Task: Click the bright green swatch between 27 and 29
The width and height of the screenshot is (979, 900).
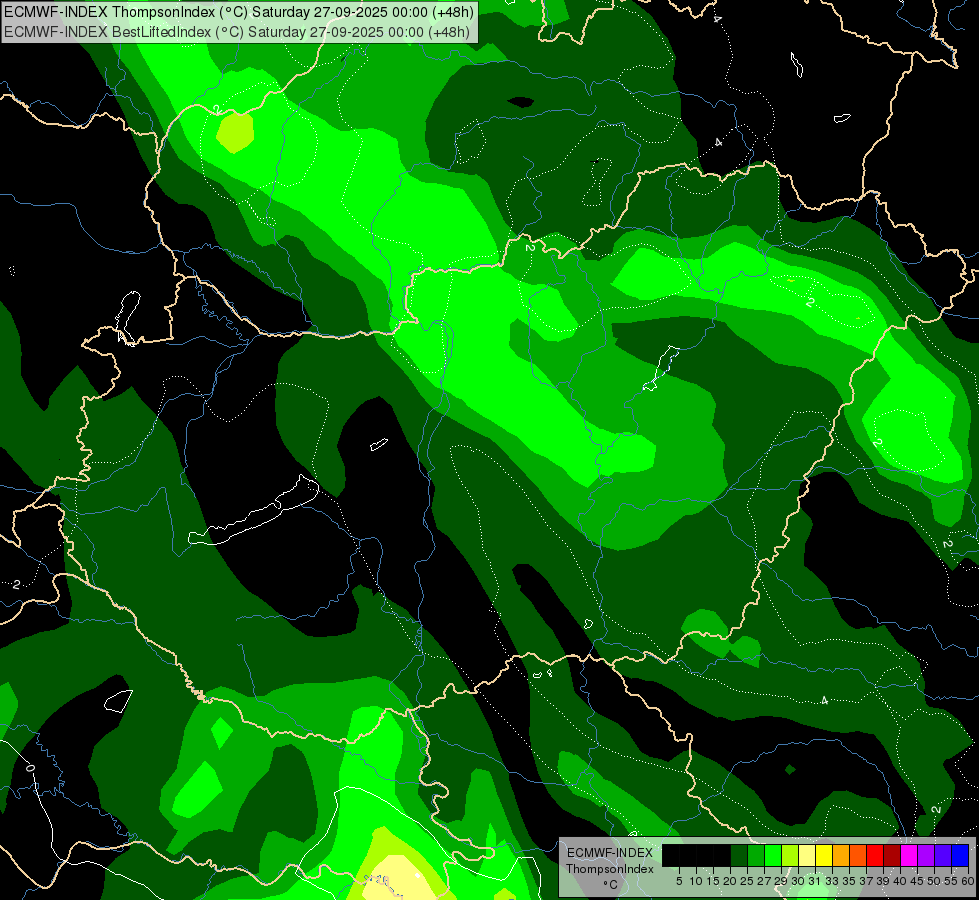Action: 773,855
